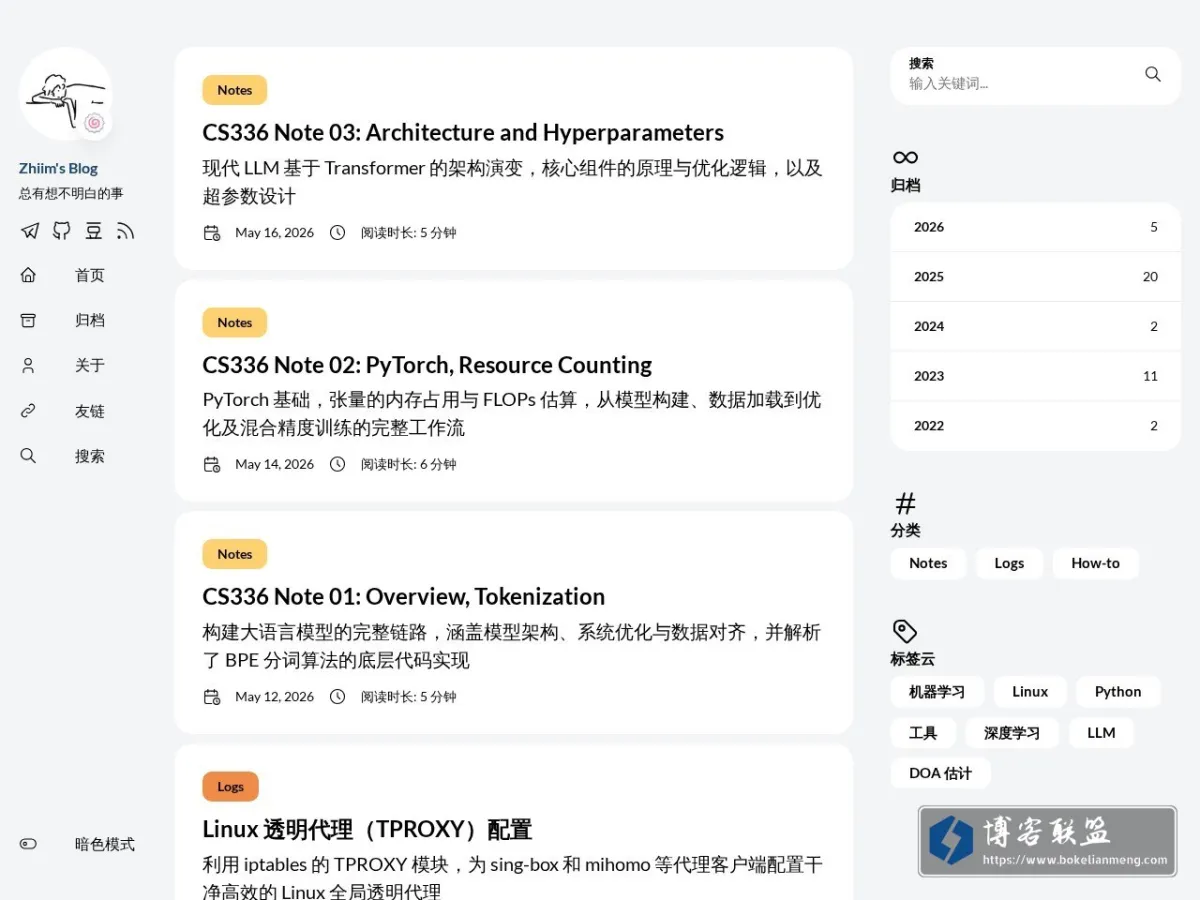Click the Notes badge on CS336 Note 03
This screenshot has height=900, width=1200.
(235, 90)
